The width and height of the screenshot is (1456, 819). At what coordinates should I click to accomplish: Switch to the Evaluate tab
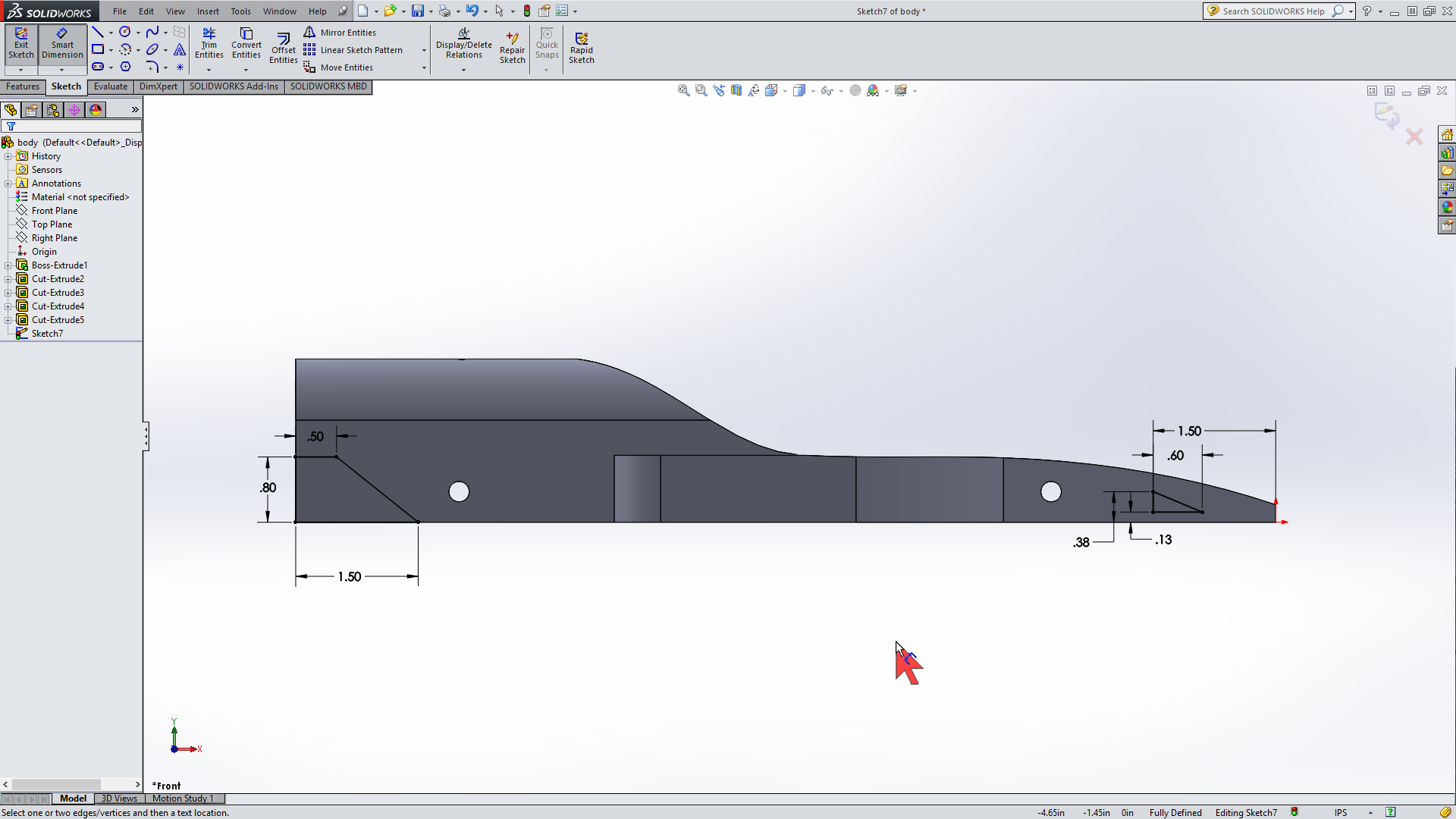coord(111,86)
